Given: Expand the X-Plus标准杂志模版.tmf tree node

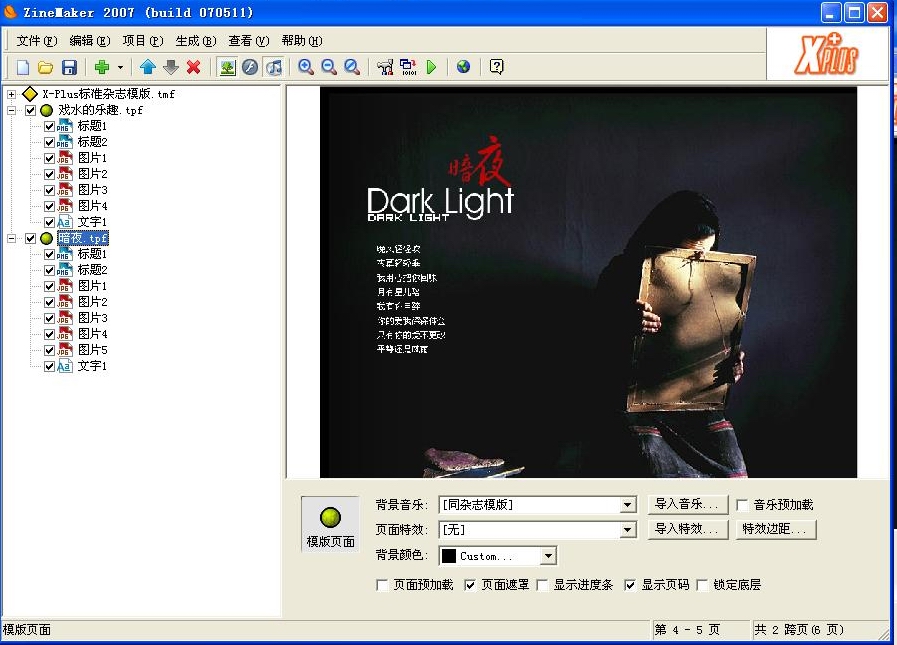Looking at the screenshot, I should point(11,94).
